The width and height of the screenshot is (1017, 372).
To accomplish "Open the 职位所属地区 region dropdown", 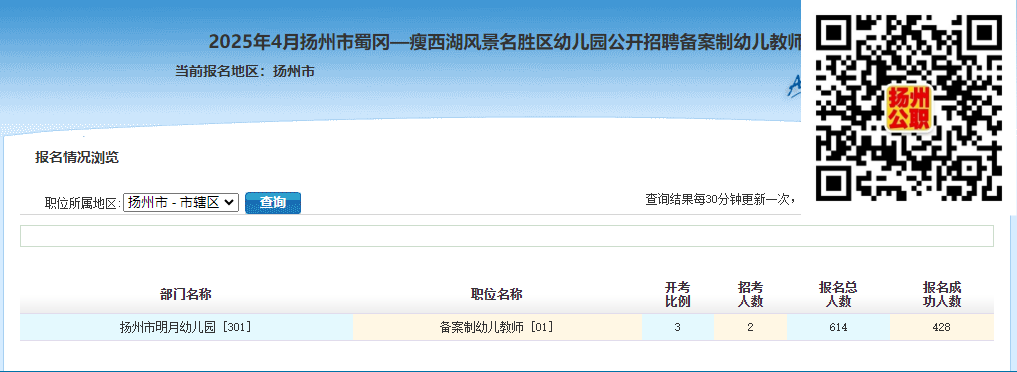I will coord(181,202).
